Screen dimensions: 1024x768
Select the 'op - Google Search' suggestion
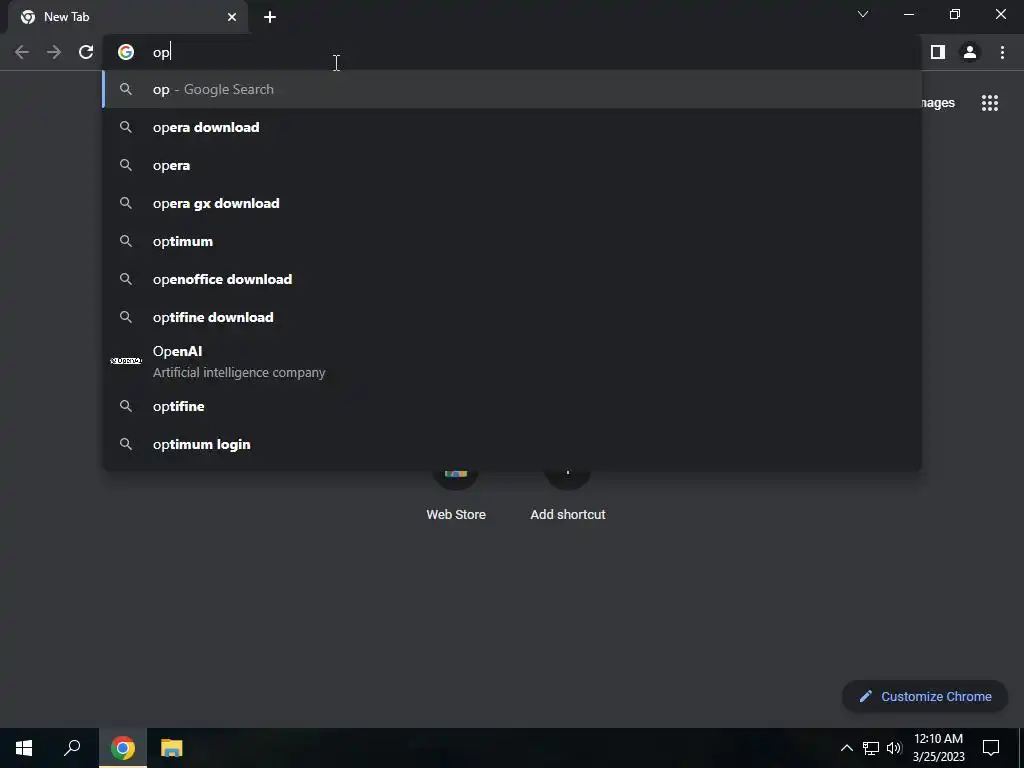coord(512,89)
